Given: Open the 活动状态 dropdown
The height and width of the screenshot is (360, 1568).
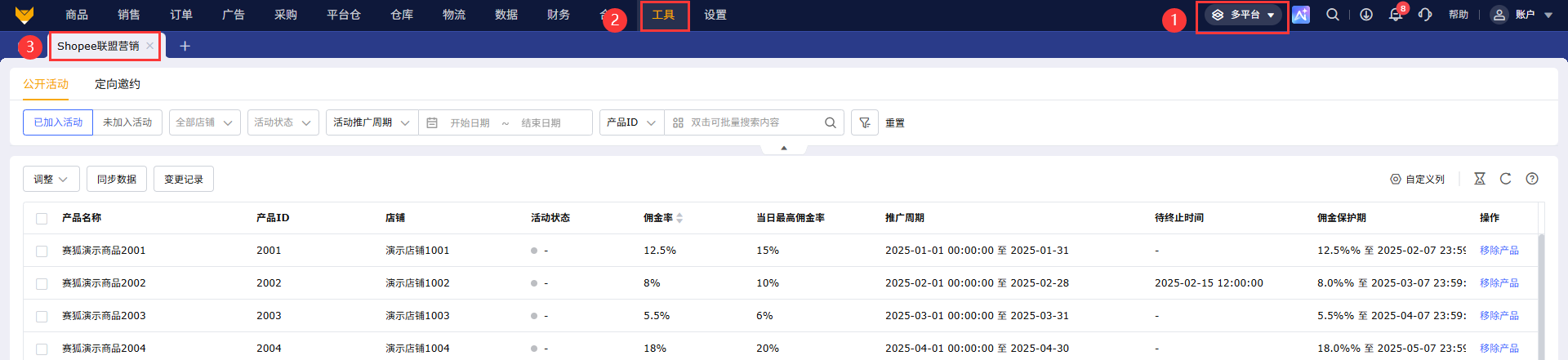Looking at the screenshot, I should (283, 122).
